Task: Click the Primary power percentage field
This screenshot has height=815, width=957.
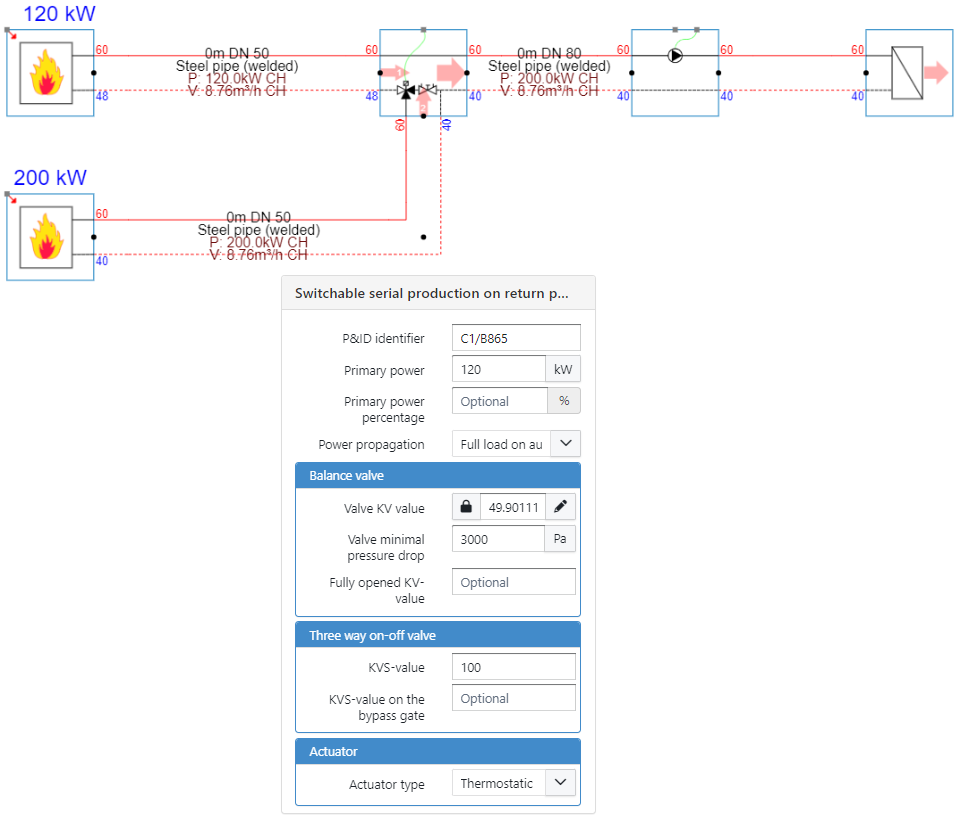Action: 499,401
